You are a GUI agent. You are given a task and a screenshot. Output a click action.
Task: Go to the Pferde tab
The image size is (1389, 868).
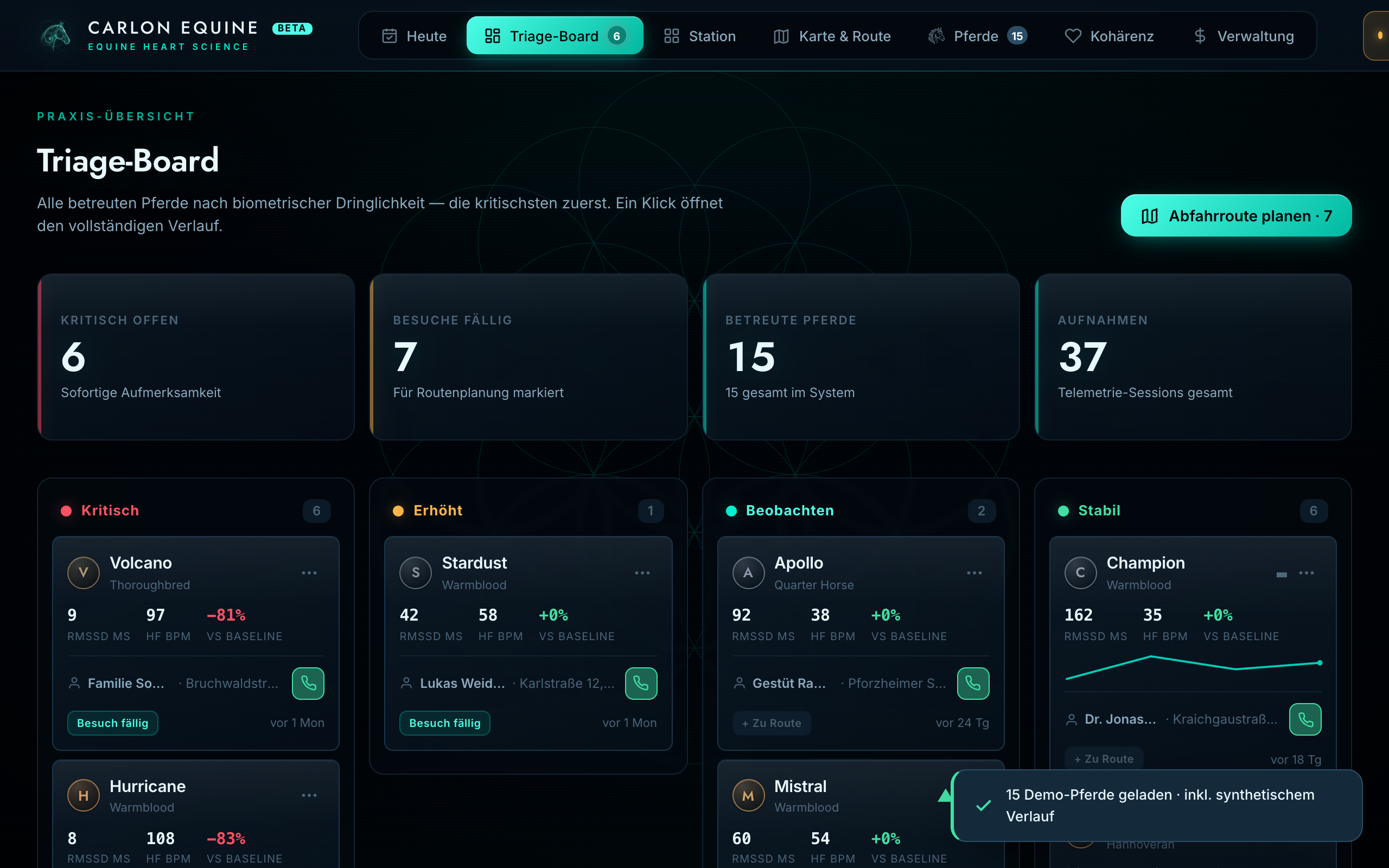(977, 36)
